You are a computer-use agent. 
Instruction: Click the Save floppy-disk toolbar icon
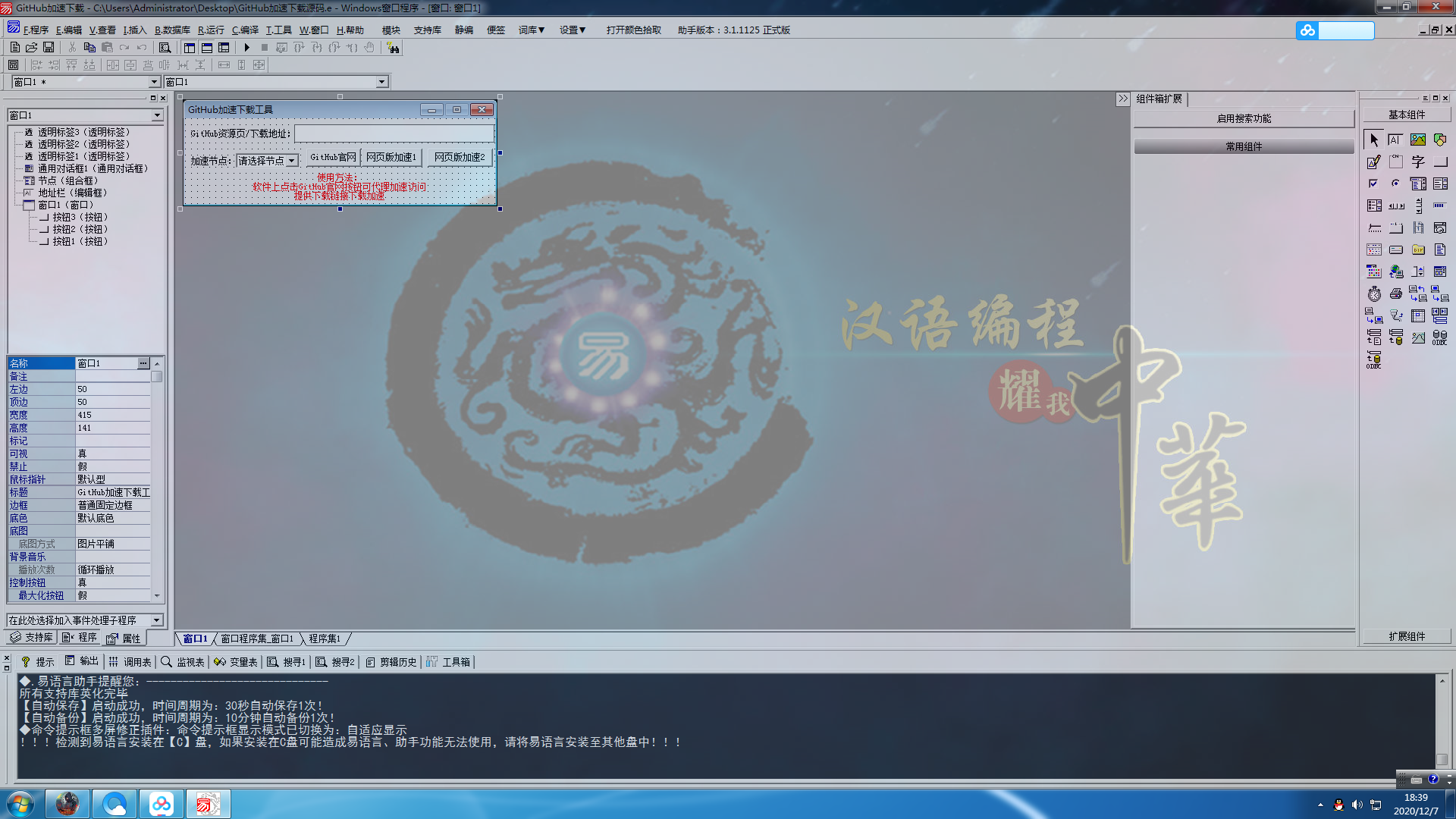(49, 47)
